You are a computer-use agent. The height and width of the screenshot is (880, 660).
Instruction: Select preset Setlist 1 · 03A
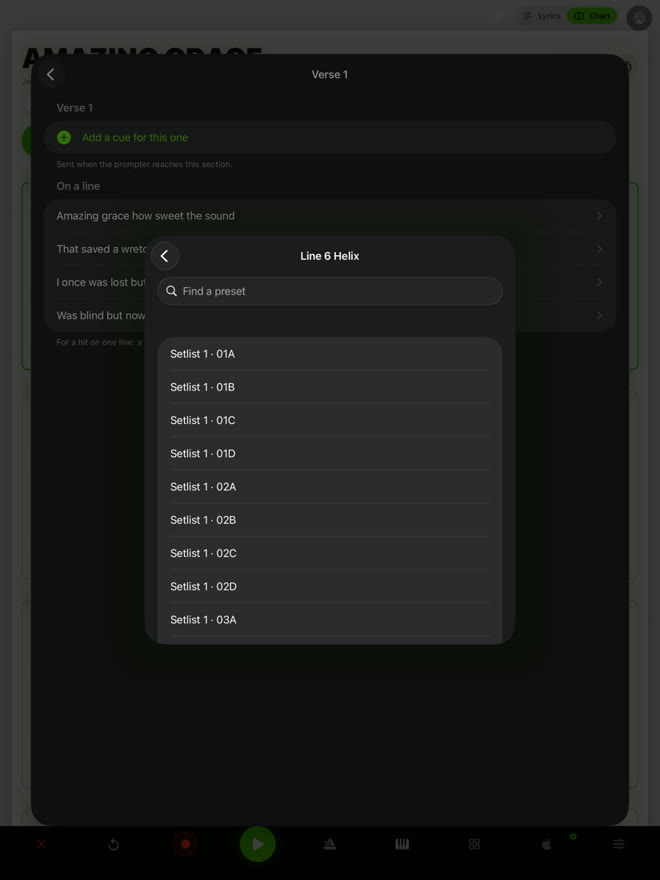(x=329, y=620)
